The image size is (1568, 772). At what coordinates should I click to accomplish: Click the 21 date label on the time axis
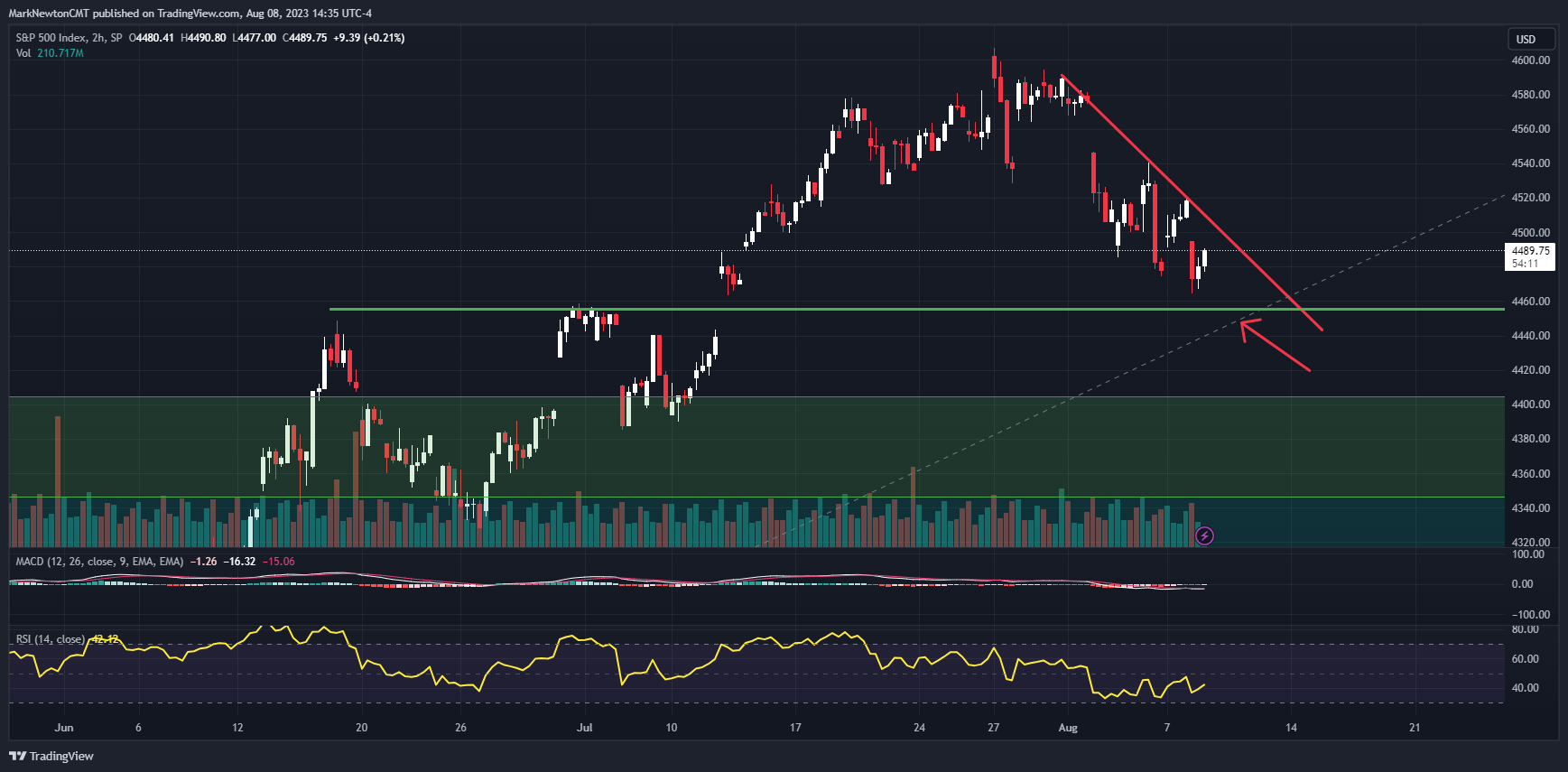click(x=1415, y=728)
